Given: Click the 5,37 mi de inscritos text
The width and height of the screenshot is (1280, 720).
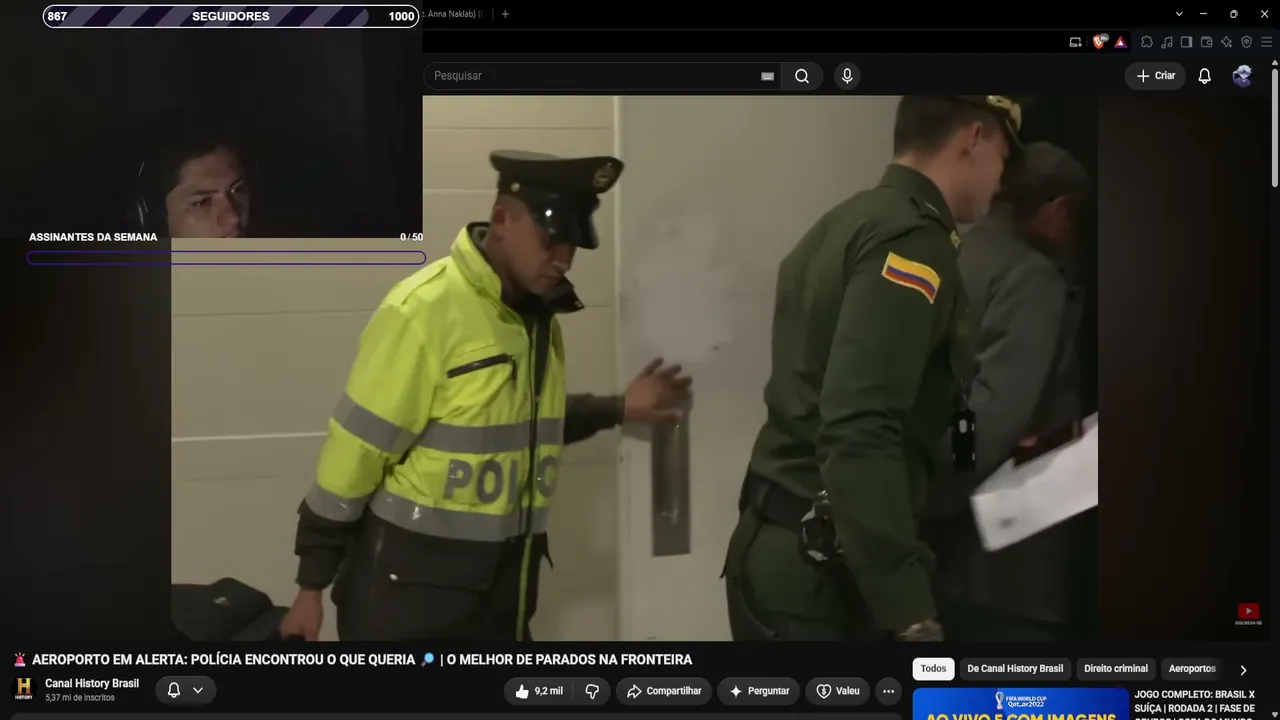Looking at the screenshot, I should pyautogui.click(x=80, y=698).
